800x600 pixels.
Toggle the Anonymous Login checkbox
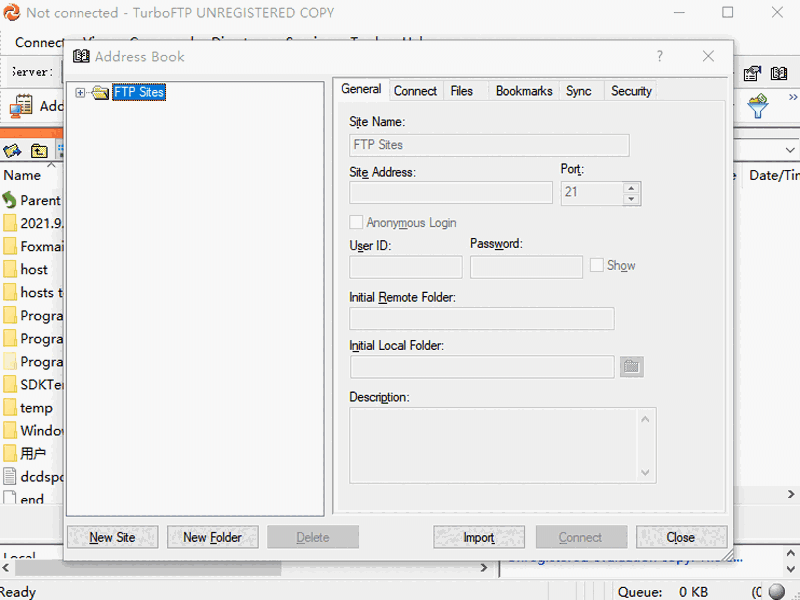point(356,222)
